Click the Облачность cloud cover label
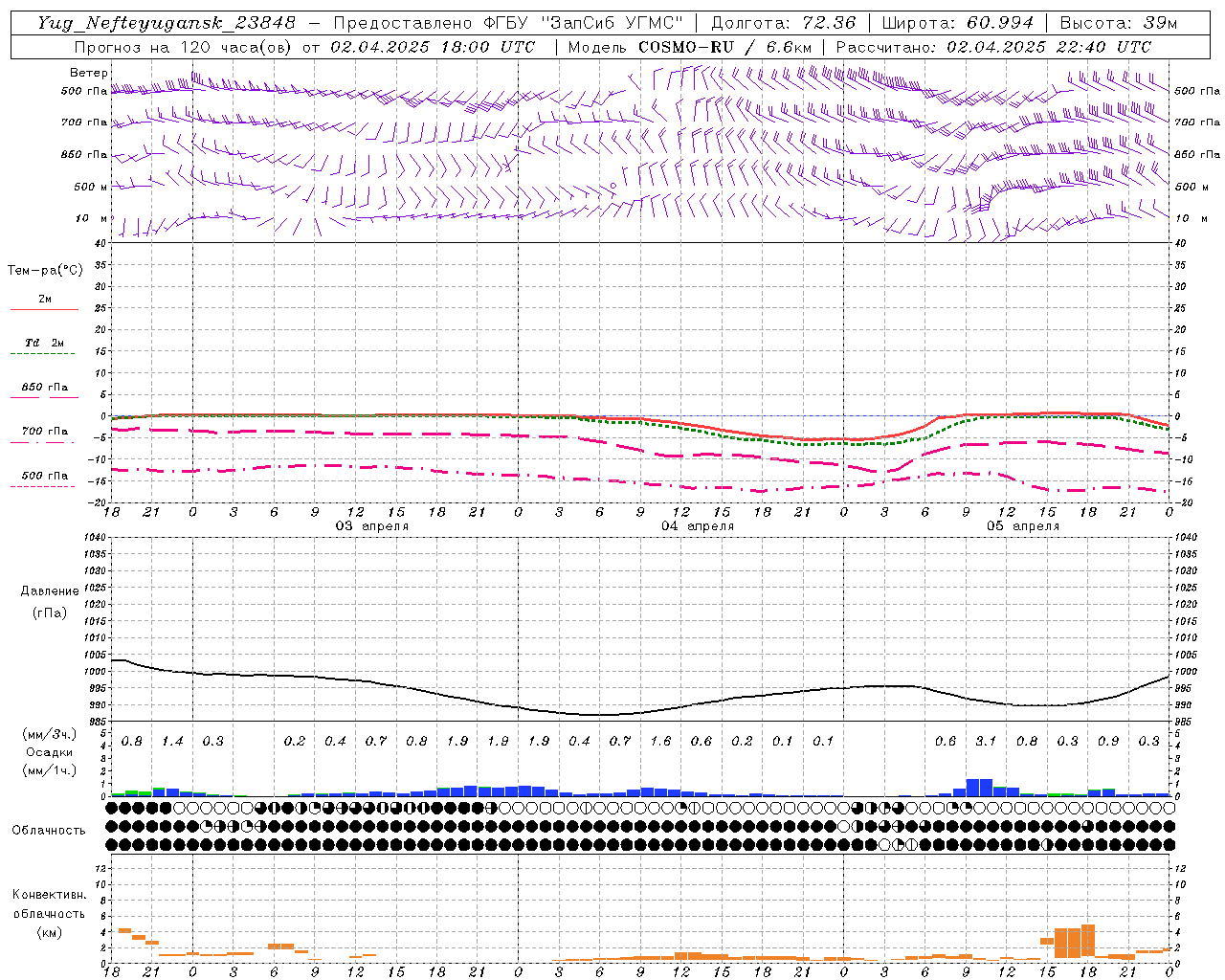Viewport: 1225px width, 980px height. 49,830
